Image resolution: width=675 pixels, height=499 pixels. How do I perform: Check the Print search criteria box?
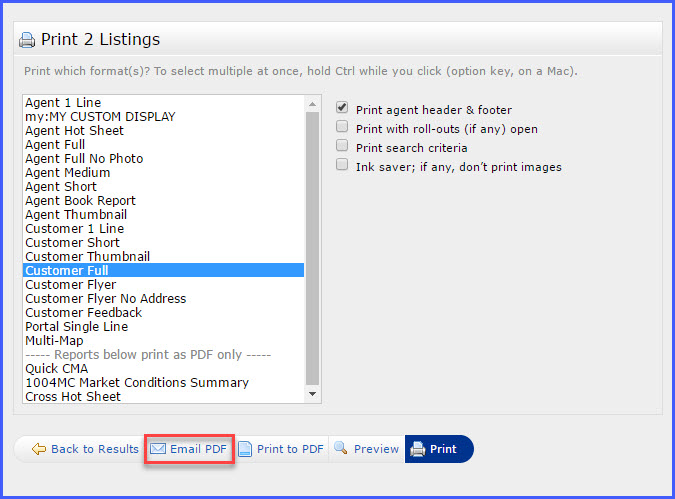[x=342, y=146]
